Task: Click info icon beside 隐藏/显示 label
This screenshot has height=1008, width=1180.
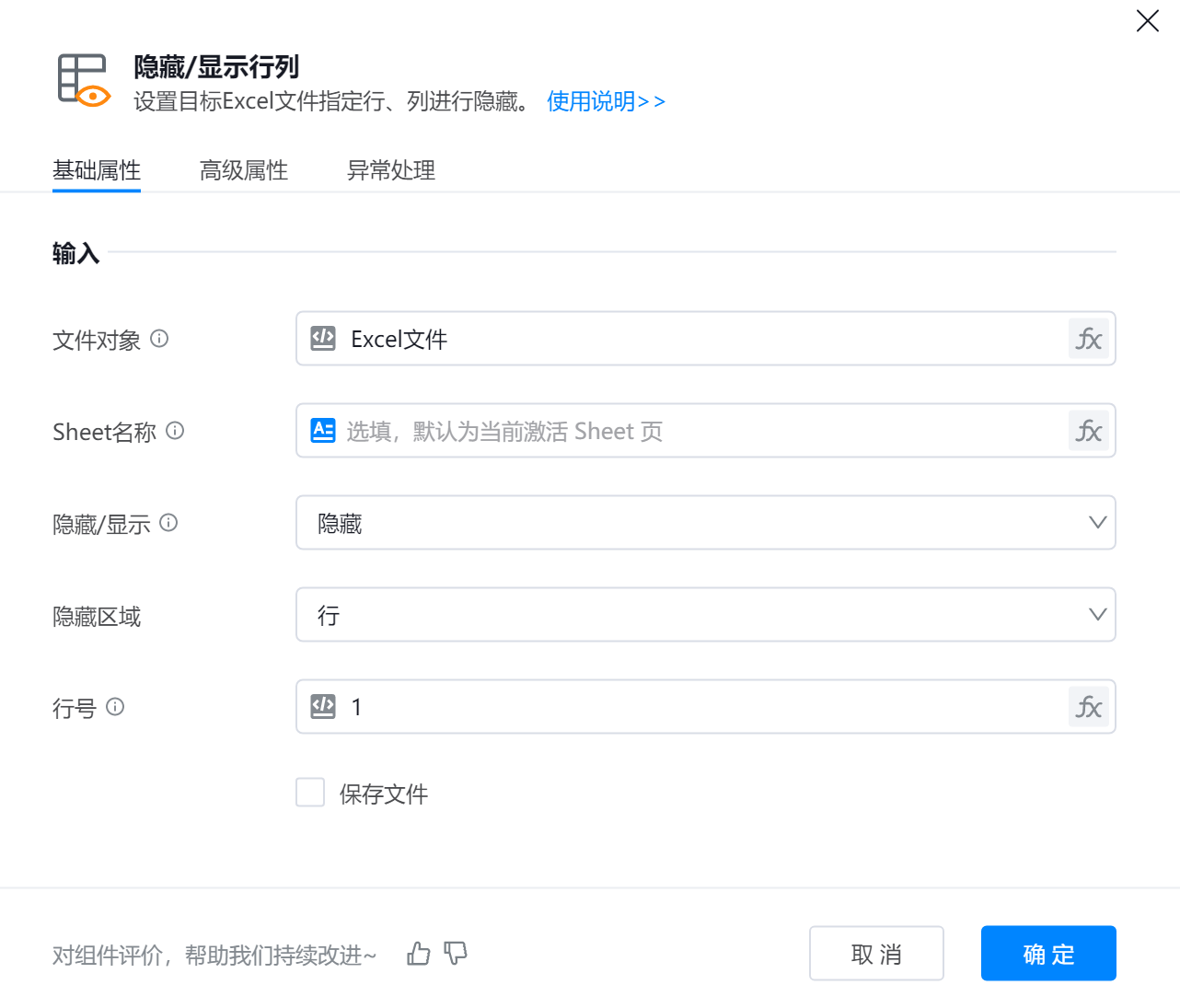Action: [168, 523]
